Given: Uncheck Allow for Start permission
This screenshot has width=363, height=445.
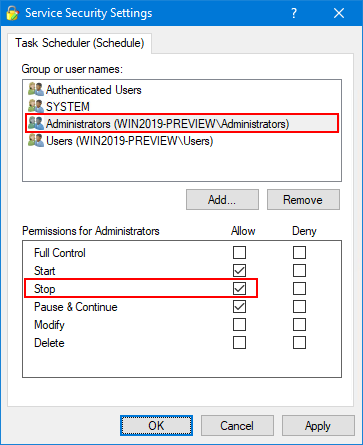Looking at the screenshot, I should click(239, 270).
